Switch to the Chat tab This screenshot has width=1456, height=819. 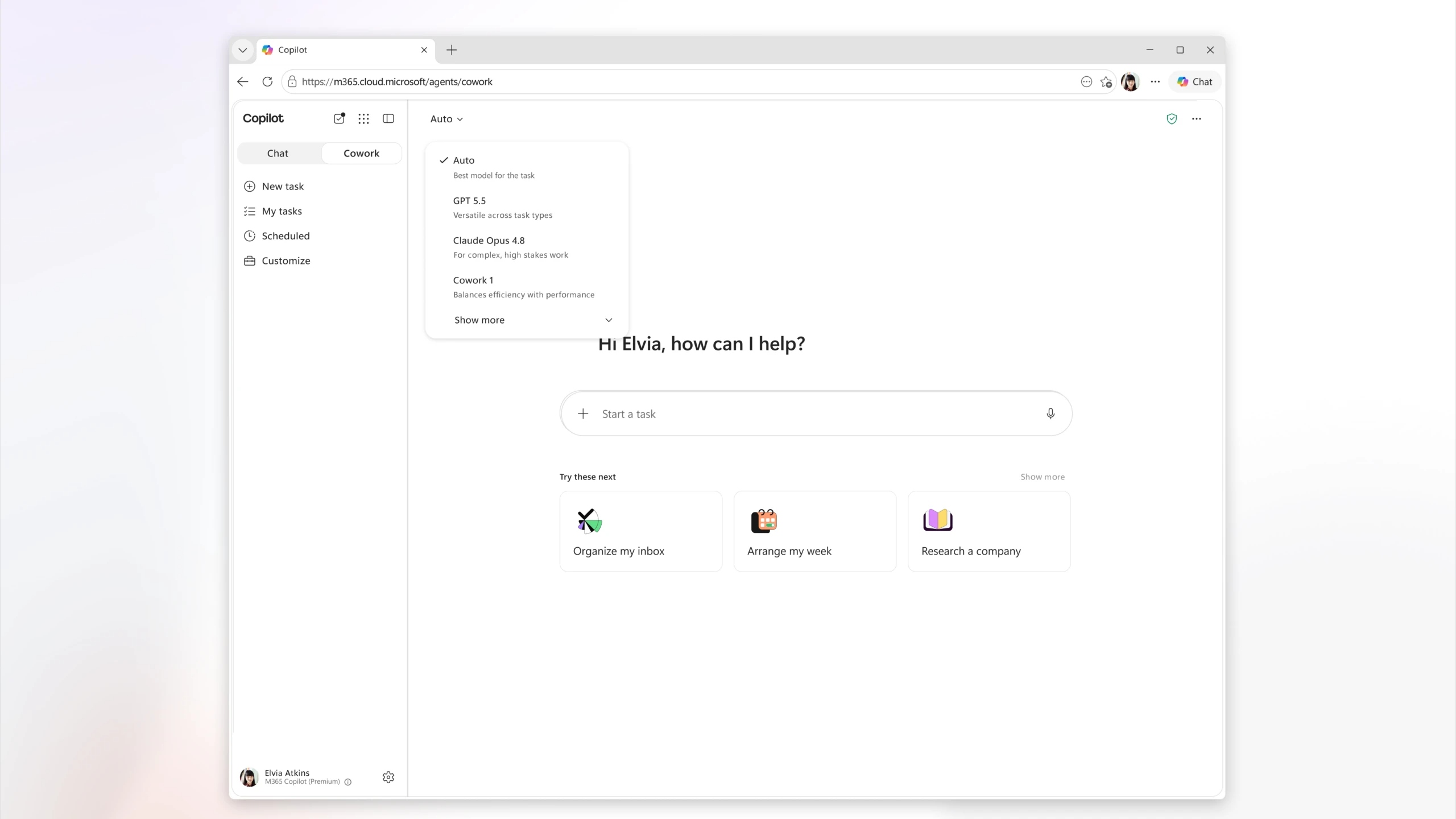278,153
